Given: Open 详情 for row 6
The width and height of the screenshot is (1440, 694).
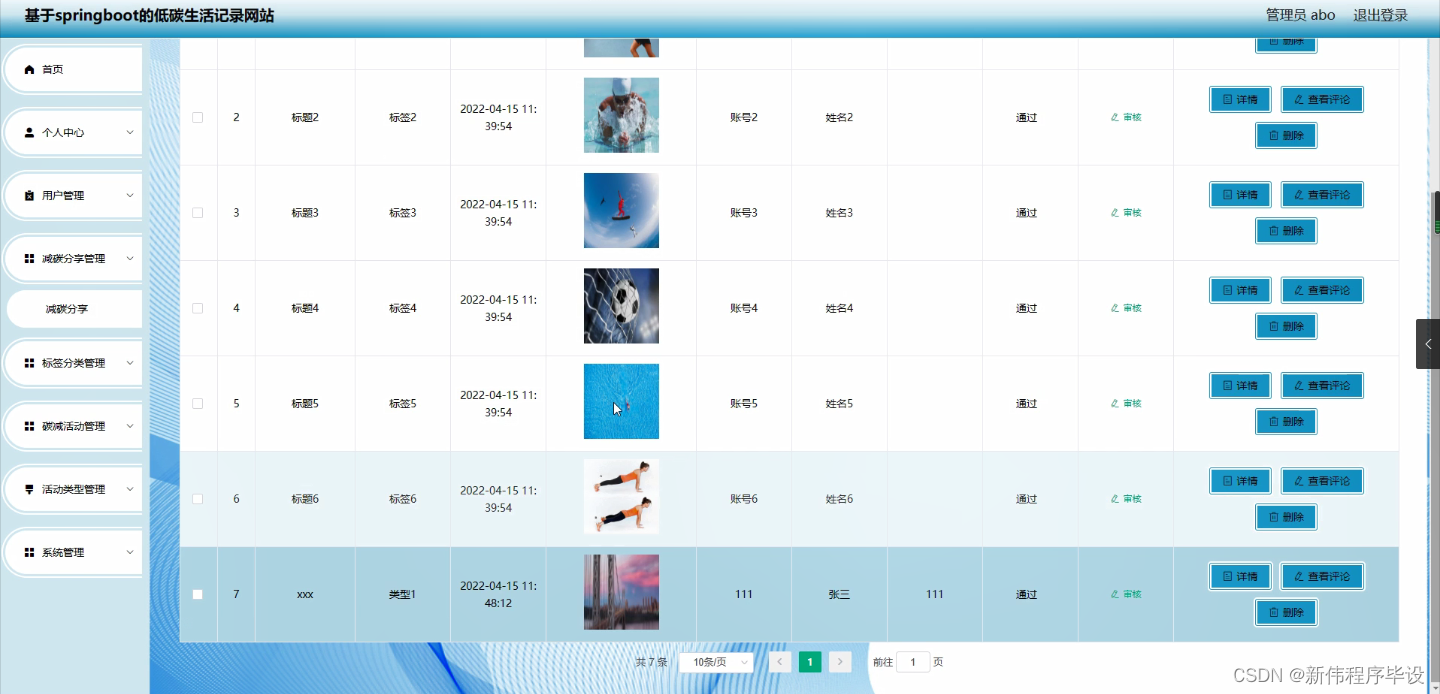Looking at the screenshot, I should pos(1240,481).
